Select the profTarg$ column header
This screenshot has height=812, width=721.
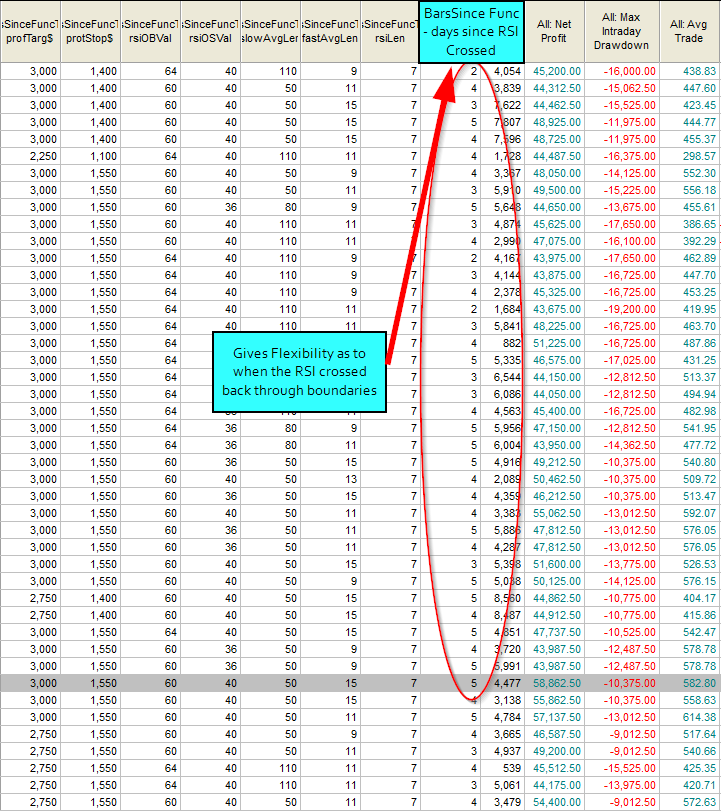click(x=30, y=31)
